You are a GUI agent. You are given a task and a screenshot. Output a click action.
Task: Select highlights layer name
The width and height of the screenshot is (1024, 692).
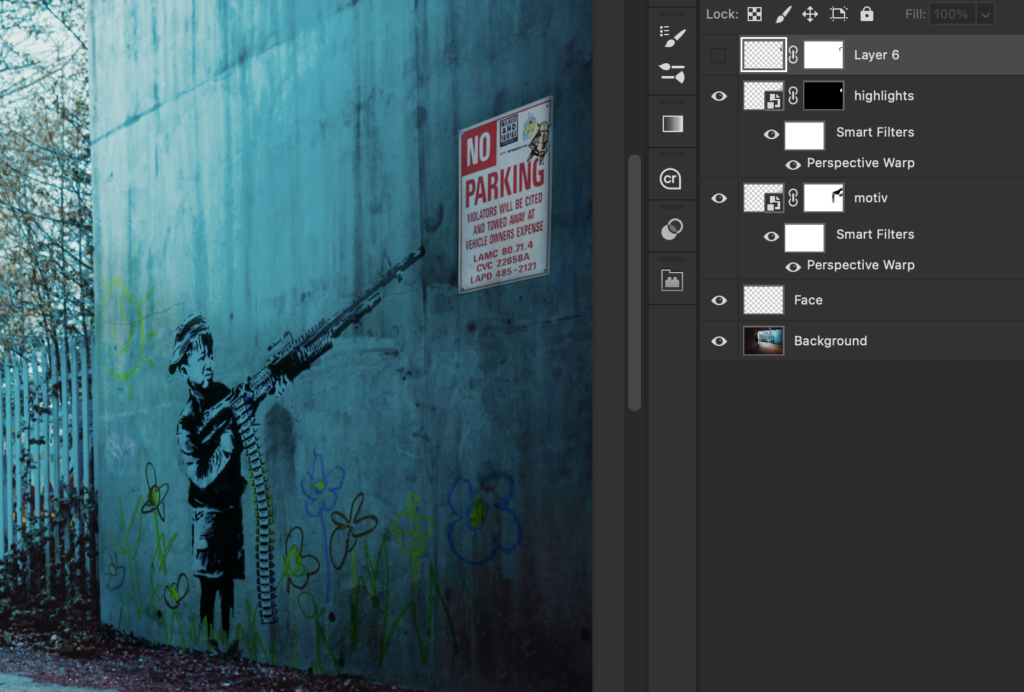tap(884, 96)
